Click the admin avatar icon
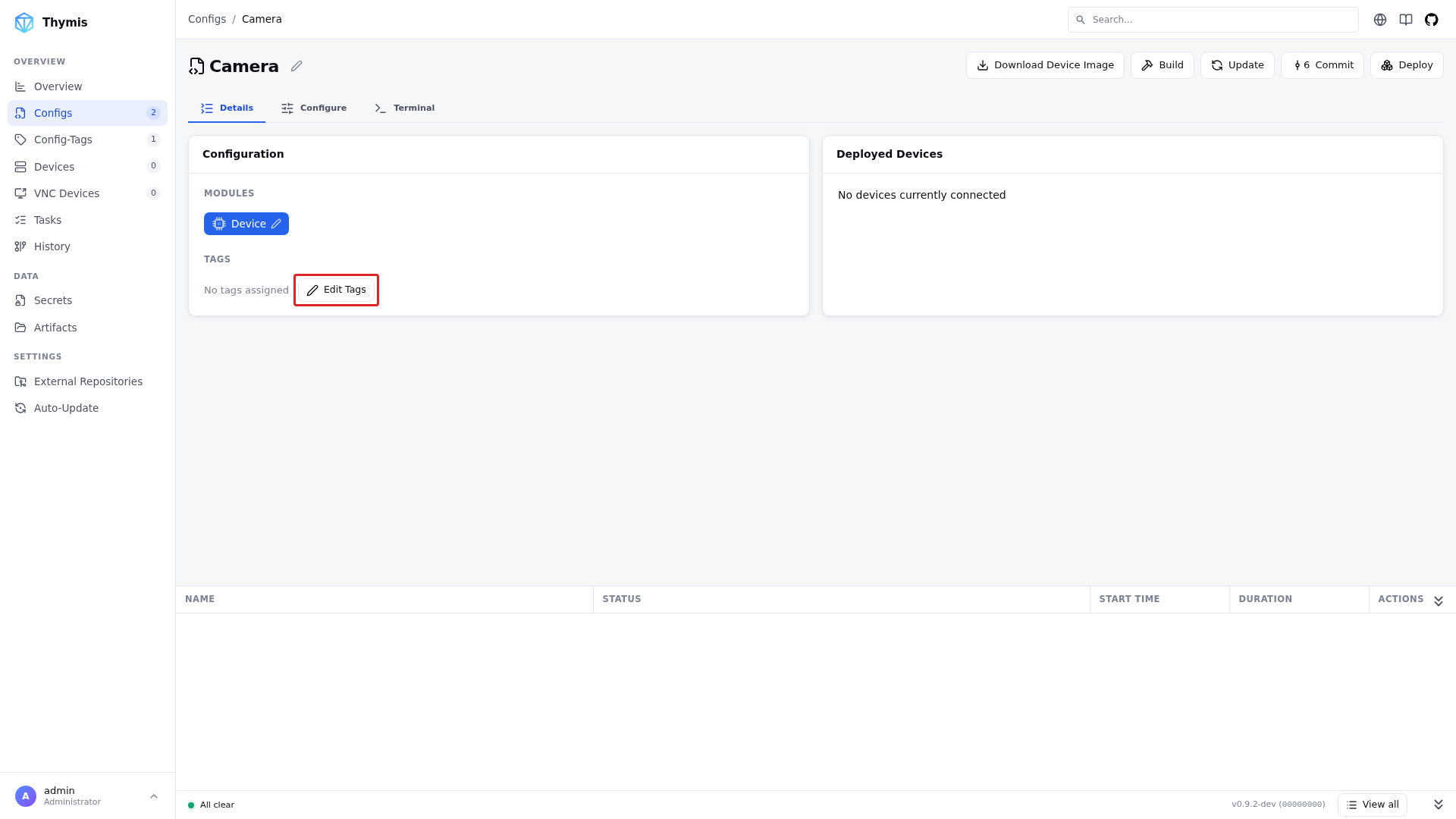Screen dimensions: 1456x819 point(26,796)
